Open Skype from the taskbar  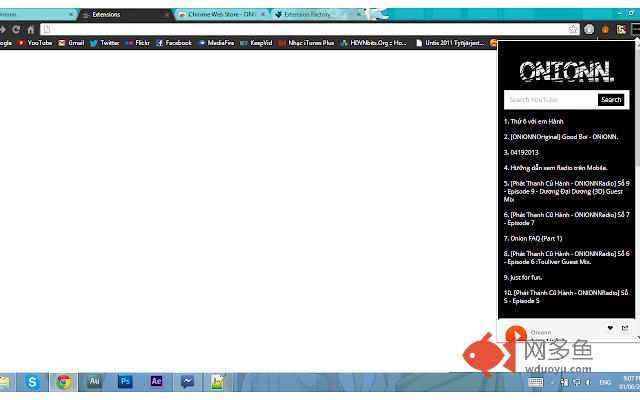33,382
